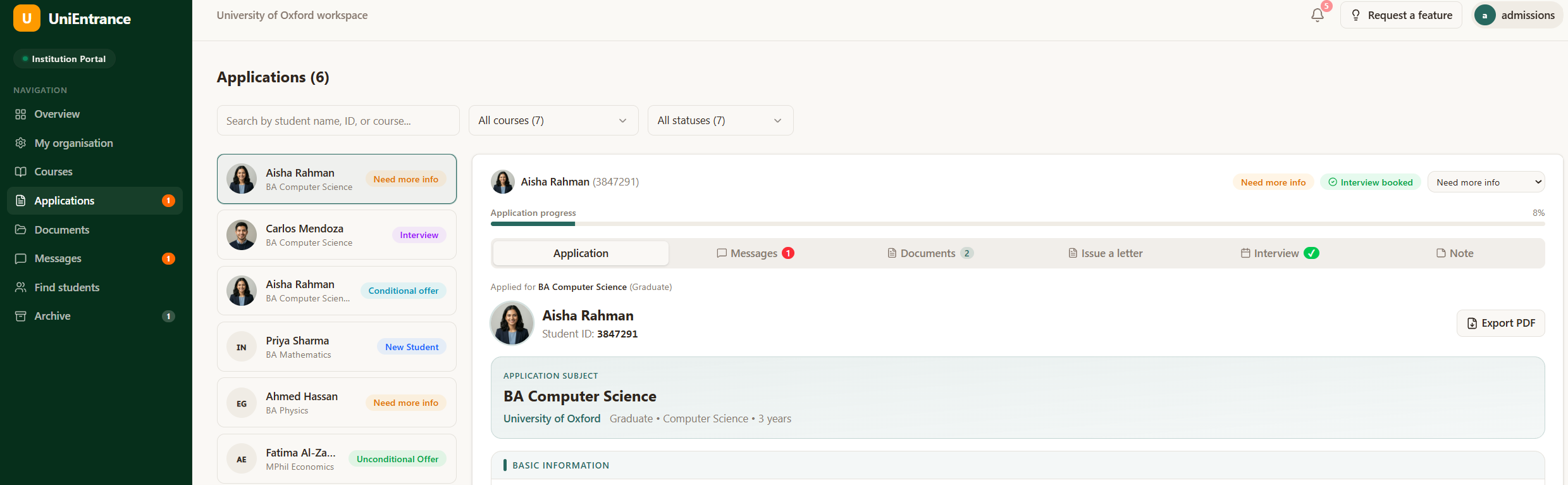This screenshot has height=485, width=1568.
Task: Click the Archive box icon
Action: [x=21, y=316]
